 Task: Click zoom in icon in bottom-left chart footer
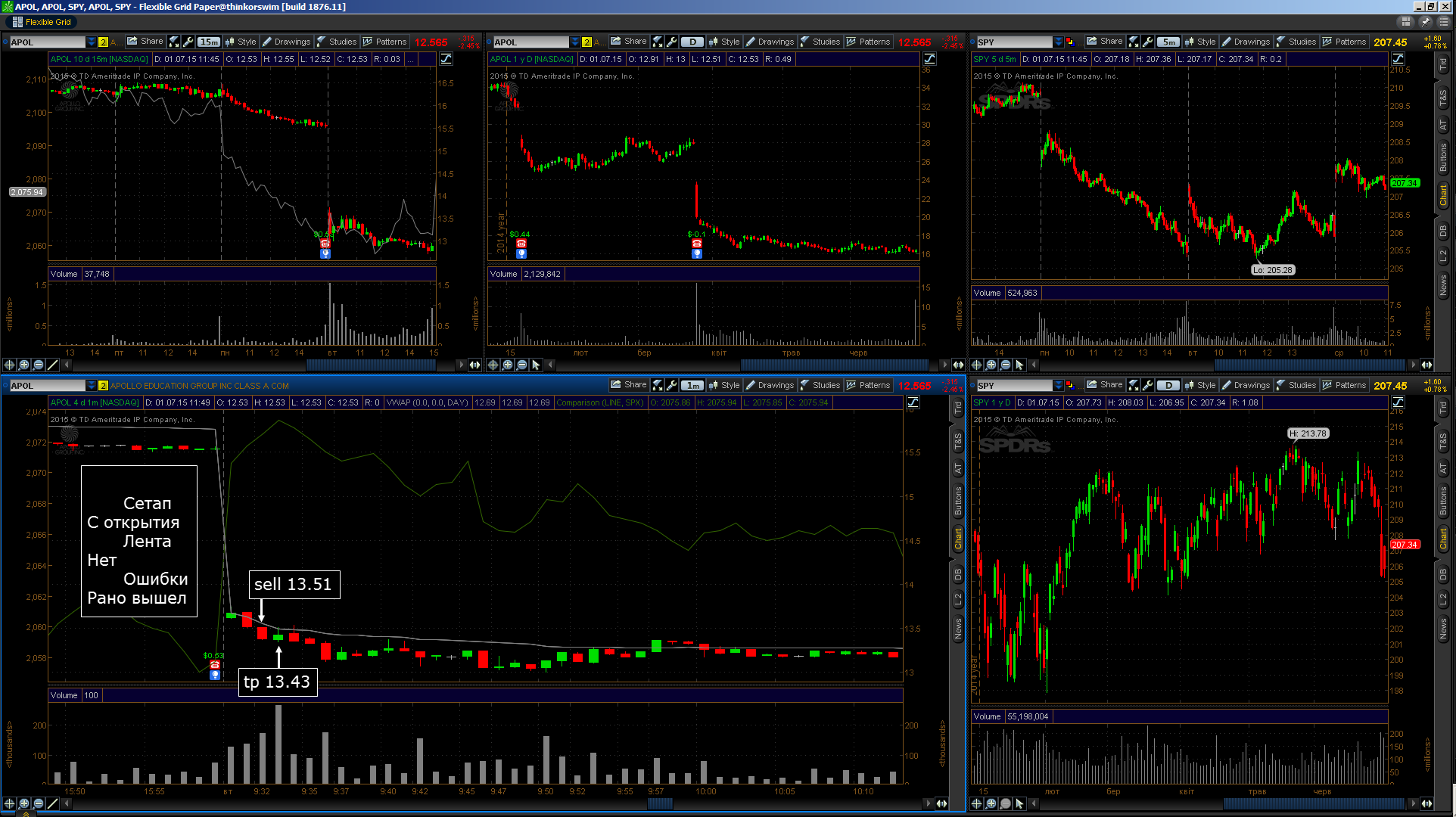pos(24,803)
